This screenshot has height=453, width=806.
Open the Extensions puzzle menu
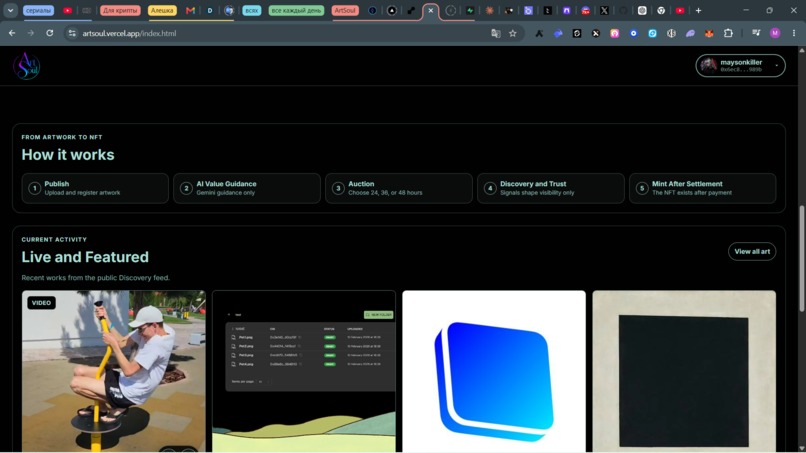[728, 33]
